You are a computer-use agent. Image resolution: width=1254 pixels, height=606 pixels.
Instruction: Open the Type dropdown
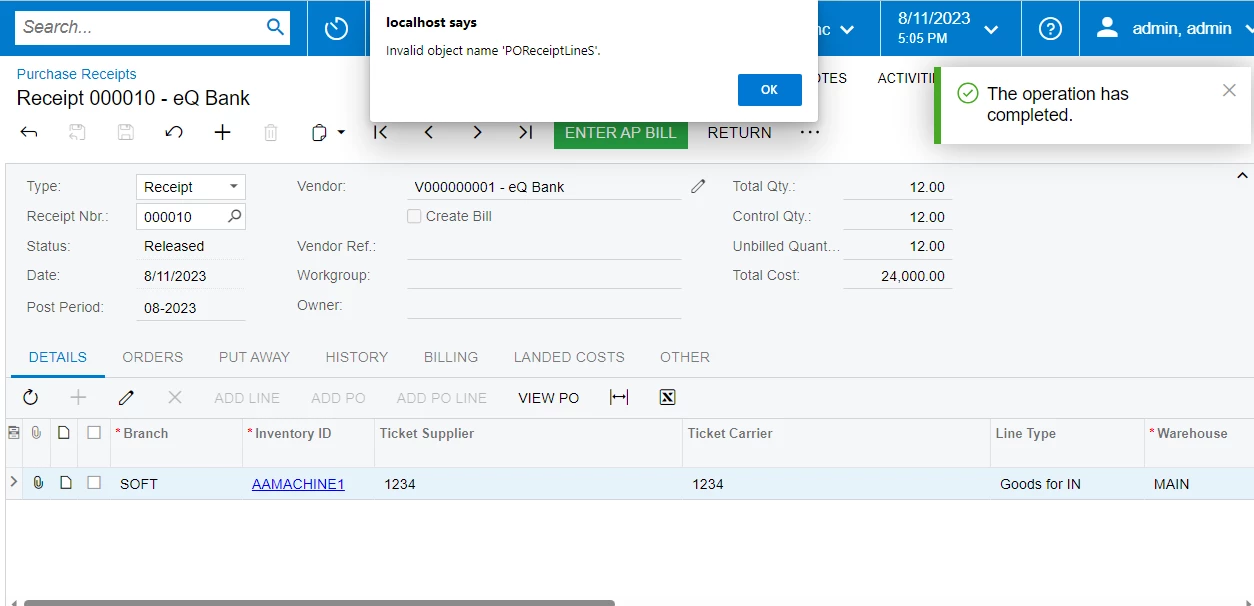[234, 187]
